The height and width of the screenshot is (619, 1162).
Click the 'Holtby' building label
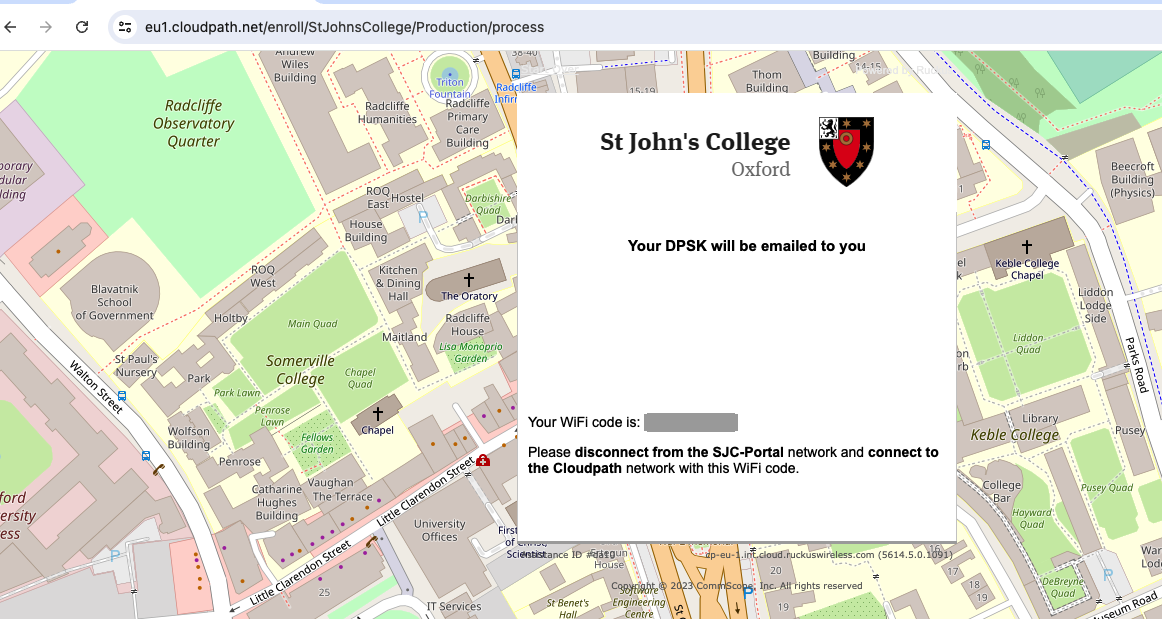click(230, 318)
